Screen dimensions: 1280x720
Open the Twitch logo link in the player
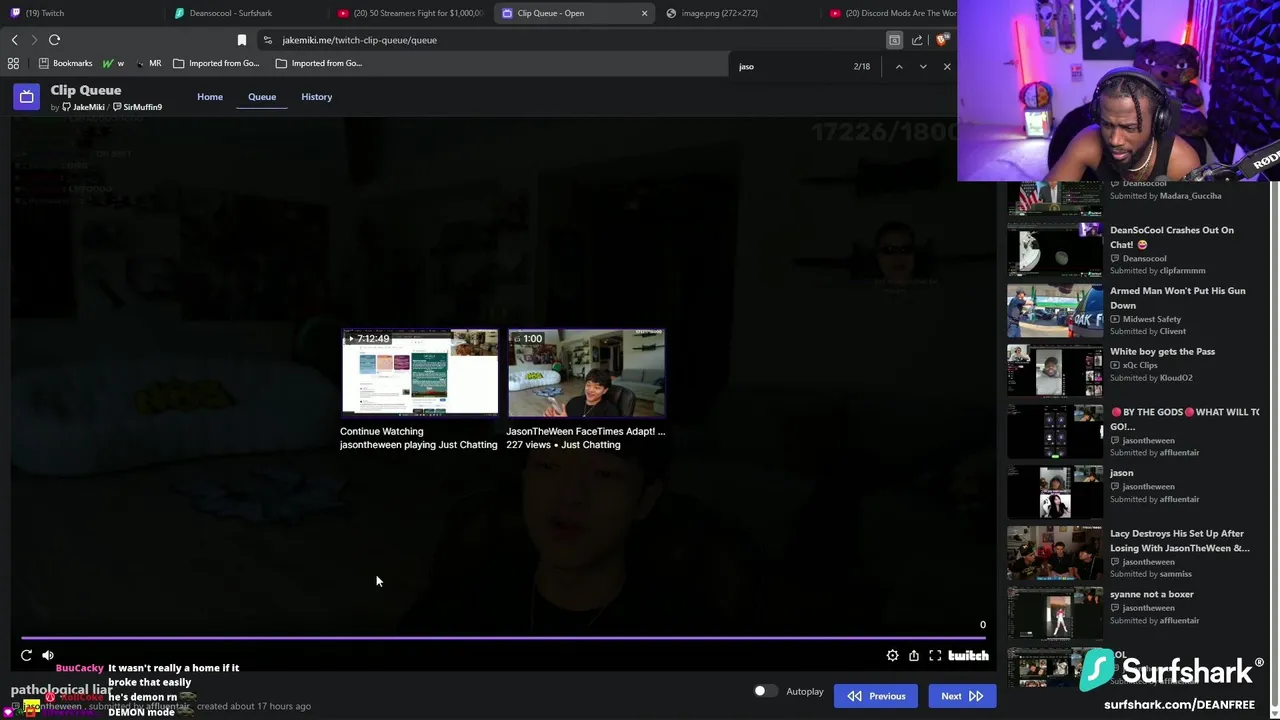[968, 656]
